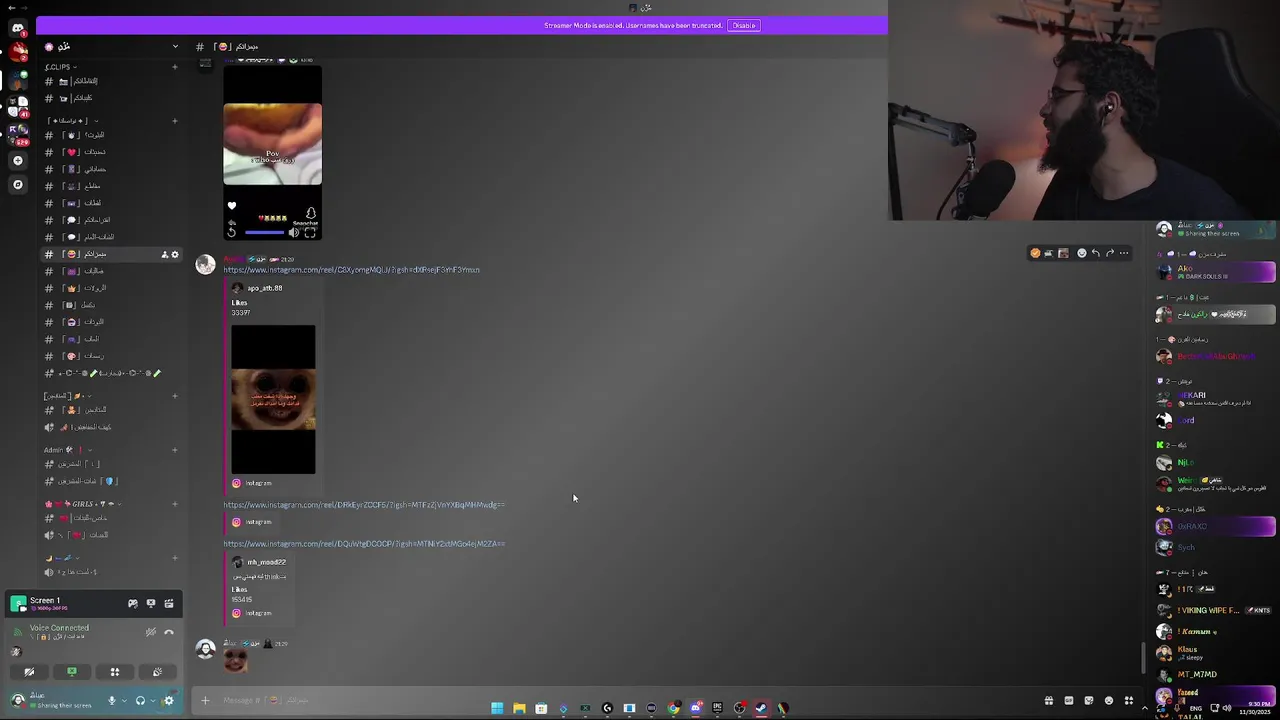
Task: Open Steam from taskbar
Action: tap(761, 708)
